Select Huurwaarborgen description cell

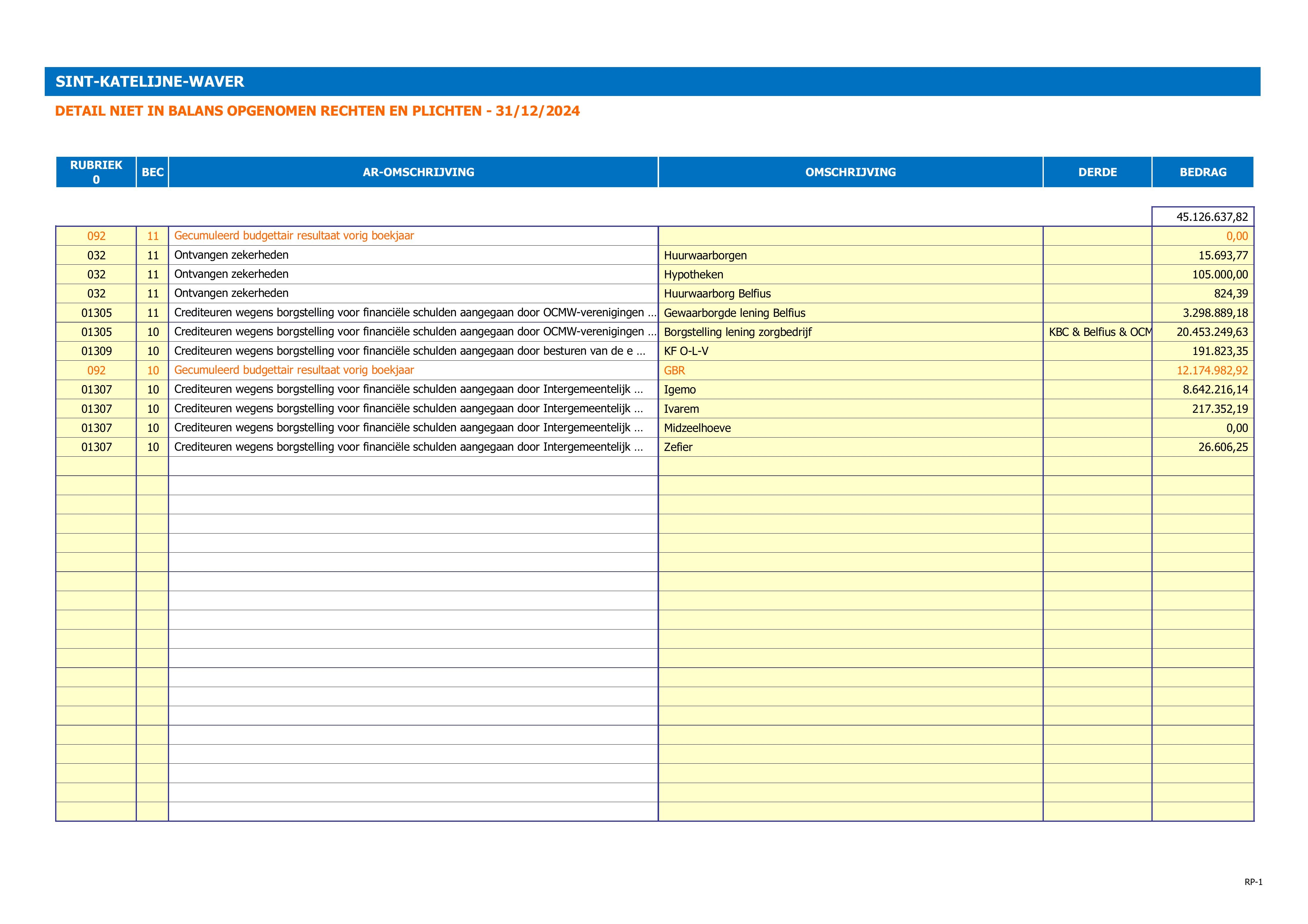click(x=851, y=256)
